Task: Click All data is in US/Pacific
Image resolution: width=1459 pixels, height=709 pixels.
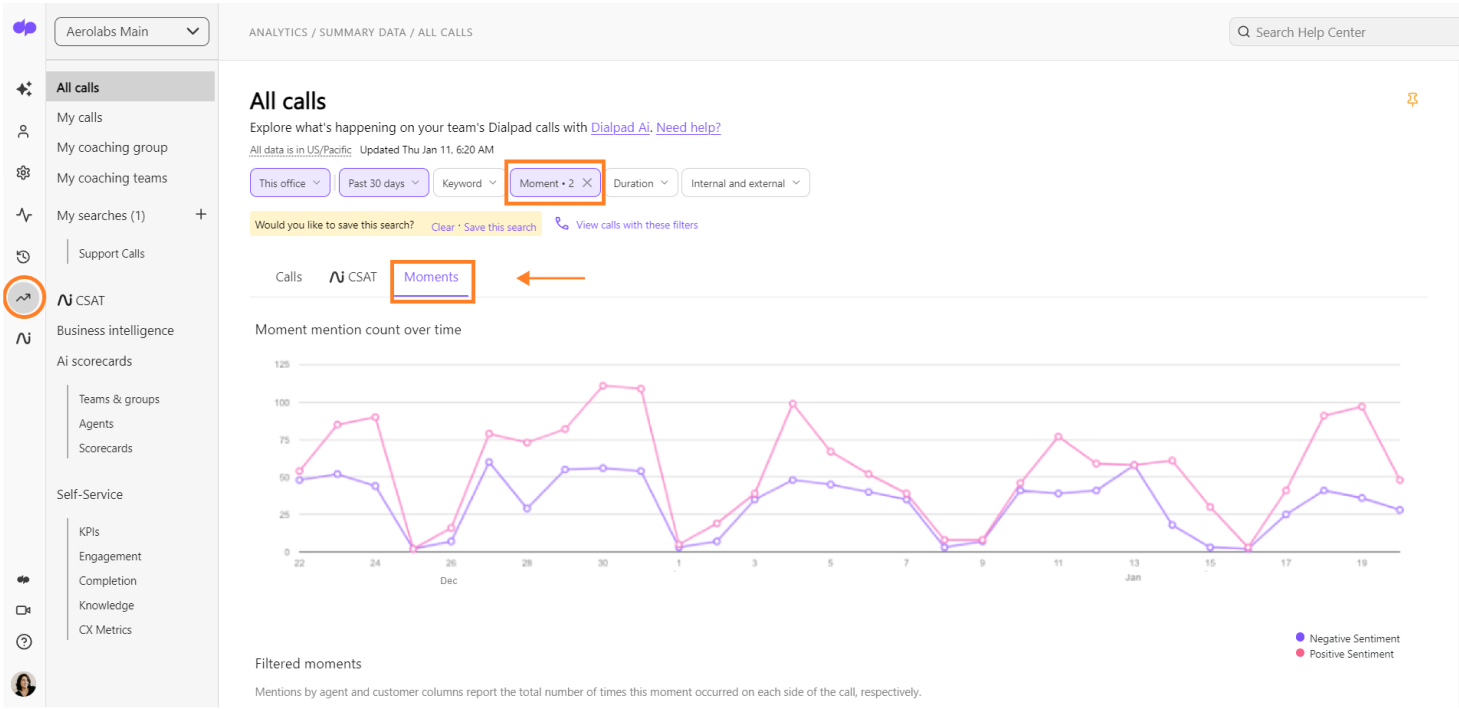Action: 300,150
